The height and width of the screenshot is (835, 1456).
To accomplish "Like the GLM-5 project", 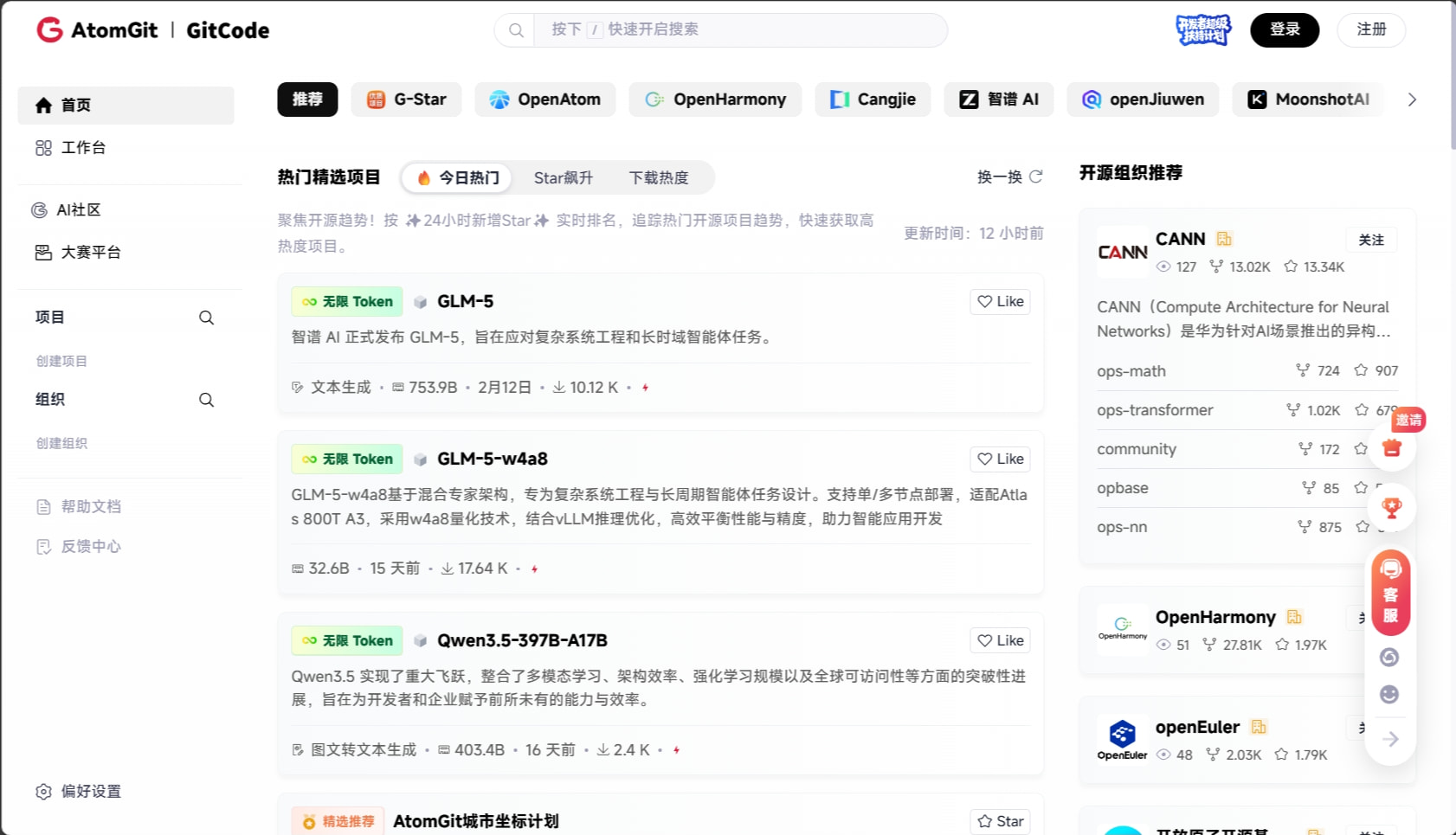I will pyautogui.click(x=1001, y=301).
